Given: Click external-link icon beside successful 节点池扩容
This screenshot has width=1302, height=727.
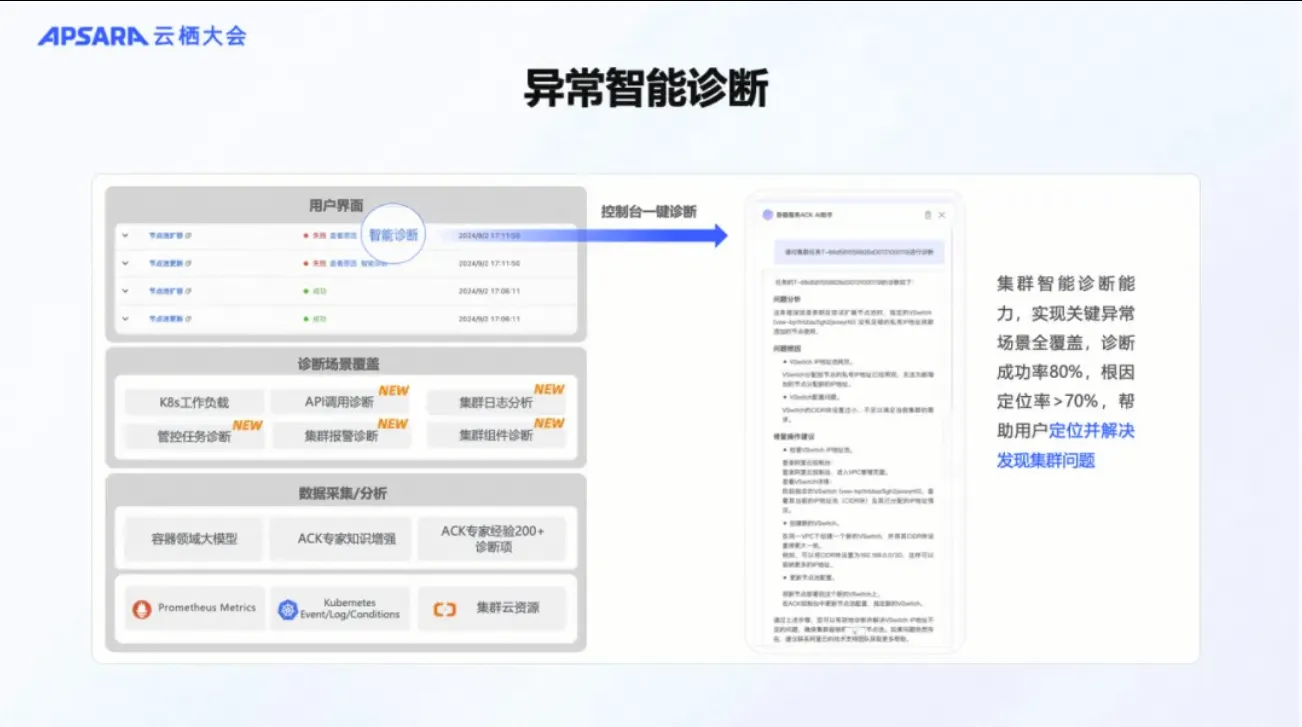Looking at the screenshot, I should point(188,291).
